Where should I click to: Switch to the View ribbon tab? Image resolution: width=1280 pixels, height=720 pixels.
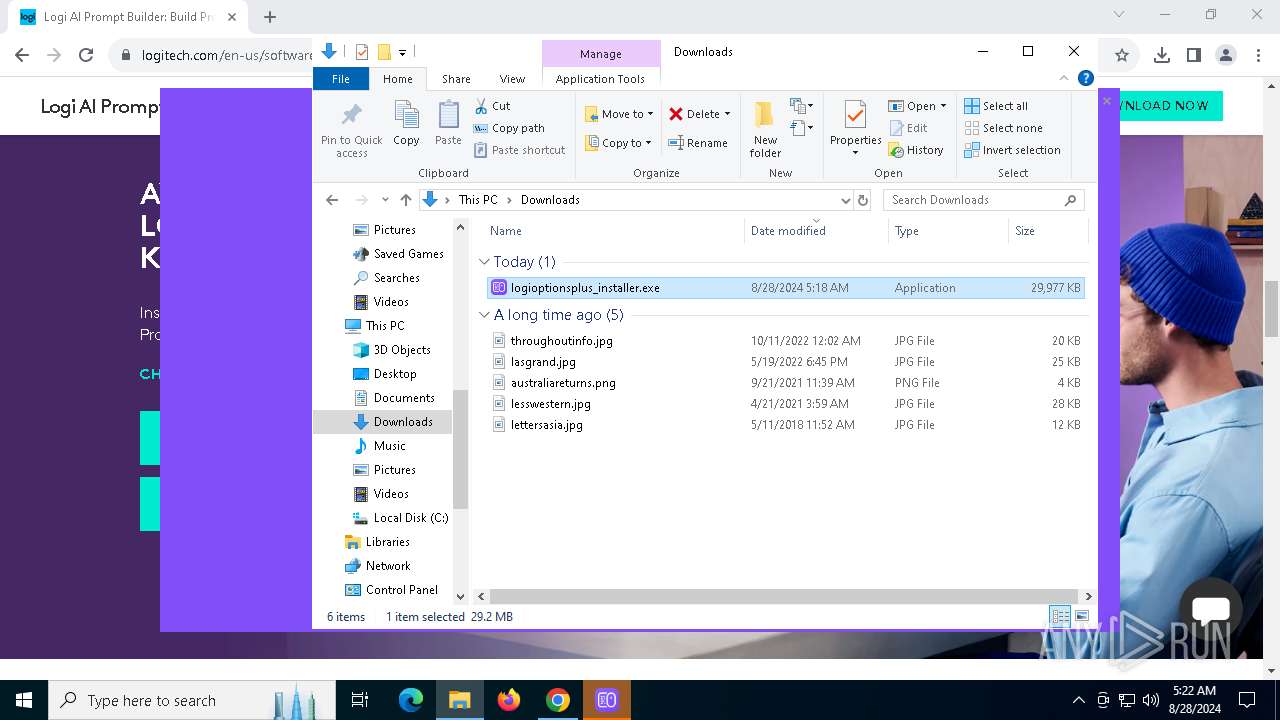click(x=512, y=79)
